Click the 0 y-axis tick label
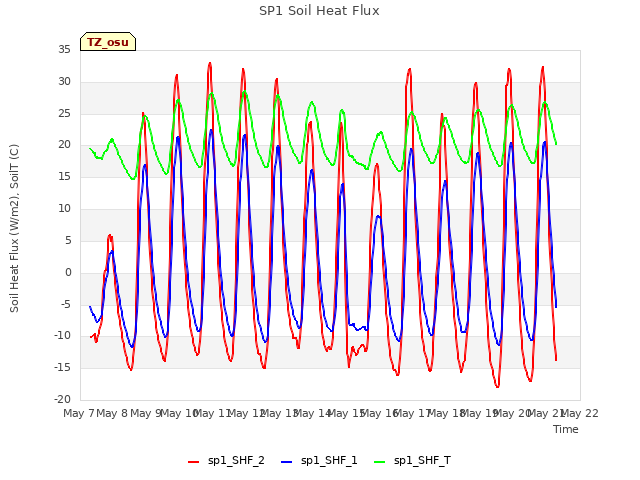 click(x=68, y=273)
